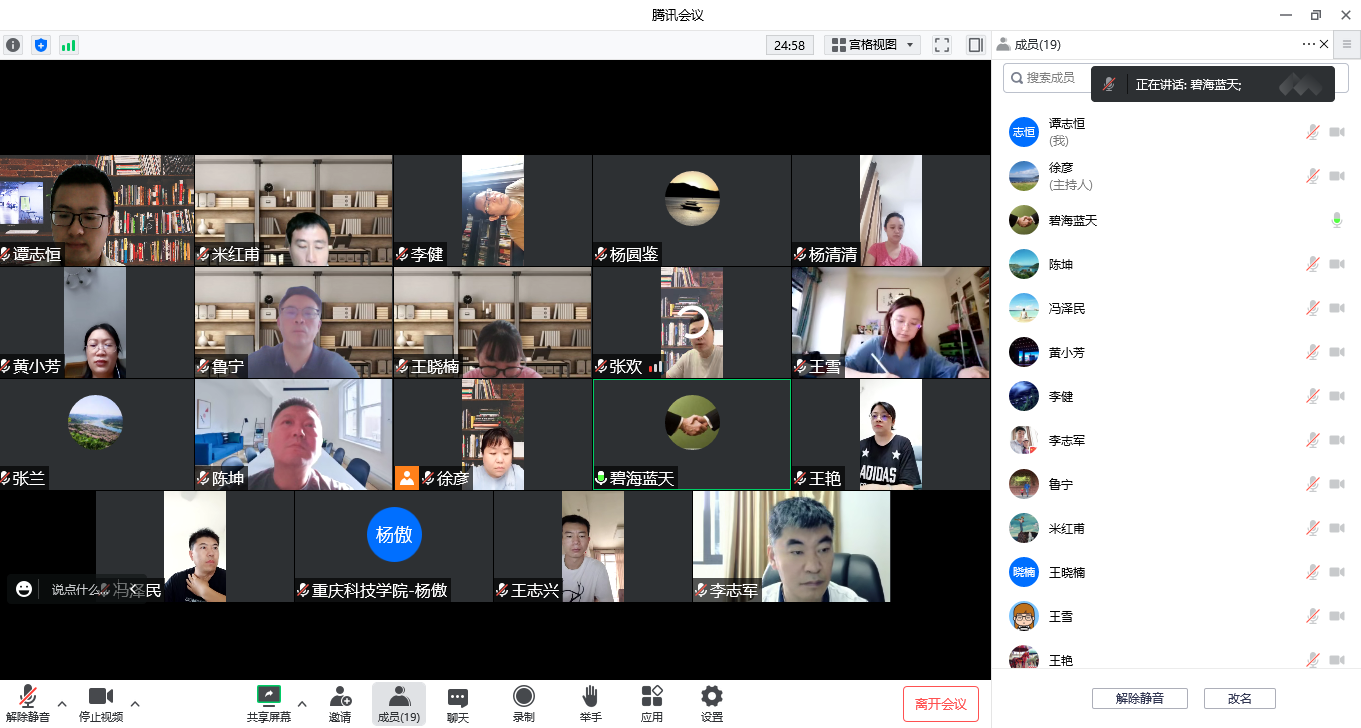Start 共享屏幕 screen sharing
The width and height of the screenshot is (1361, 728).
269,704
